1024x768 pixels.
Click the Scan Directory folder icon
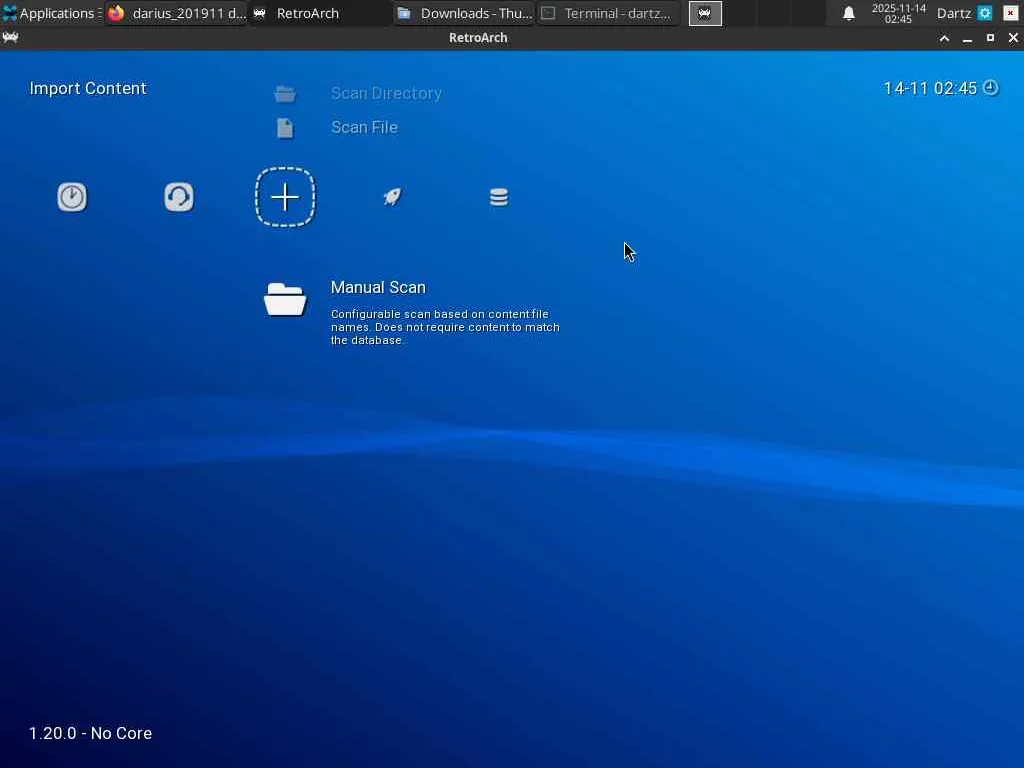[x=285, y=94]
